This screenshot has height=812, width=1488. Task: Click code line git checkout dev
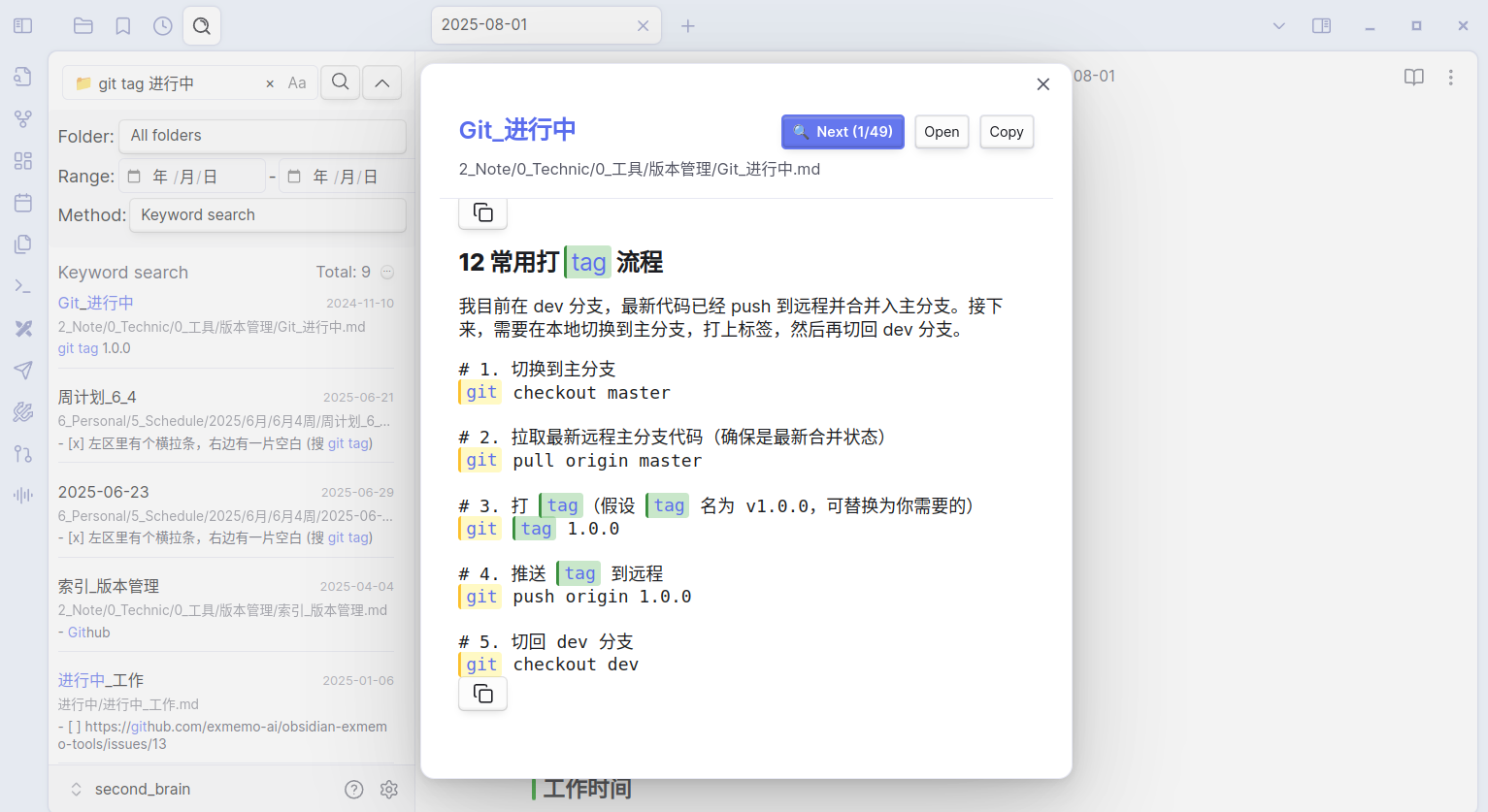pyautogui.click(x=548, y=665)
